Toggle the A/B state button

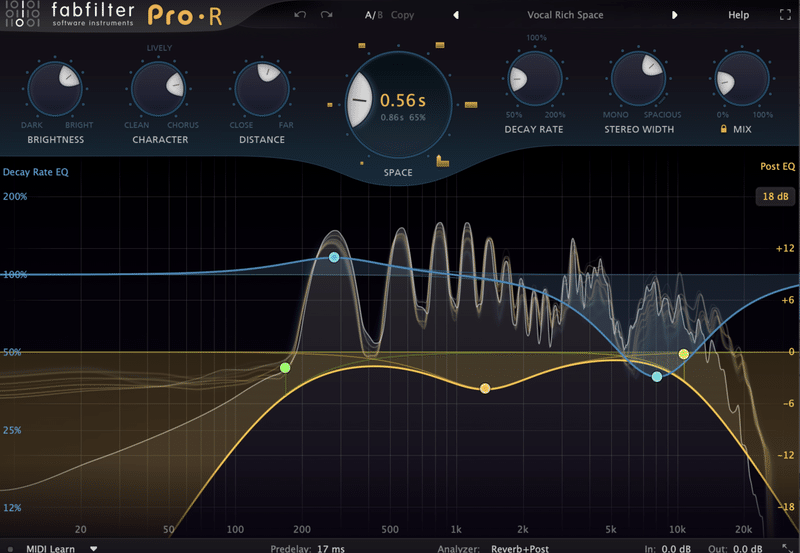point(373,15)
